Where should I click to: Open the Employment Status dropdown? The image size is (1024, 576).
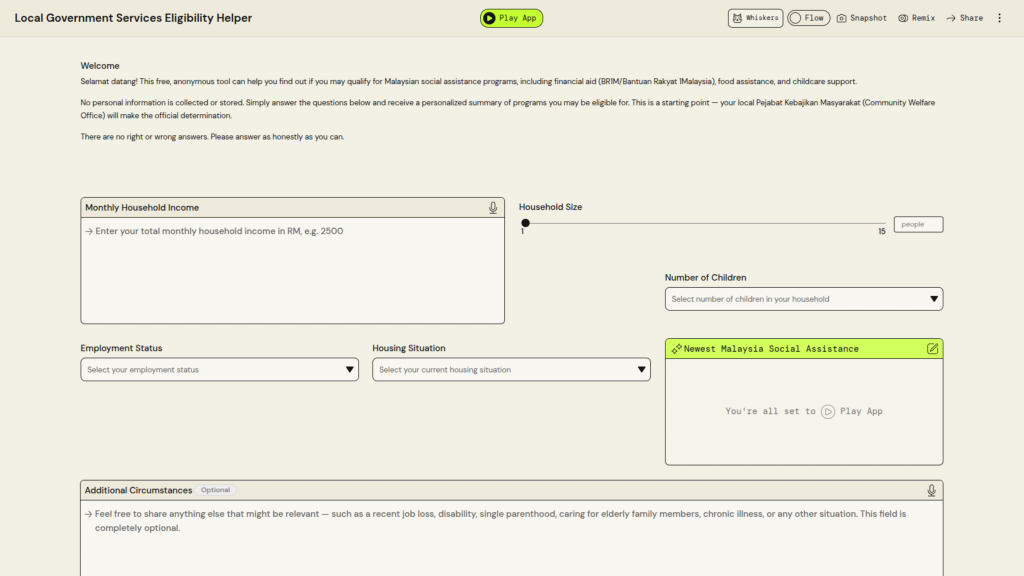click(x=219, y=370)
